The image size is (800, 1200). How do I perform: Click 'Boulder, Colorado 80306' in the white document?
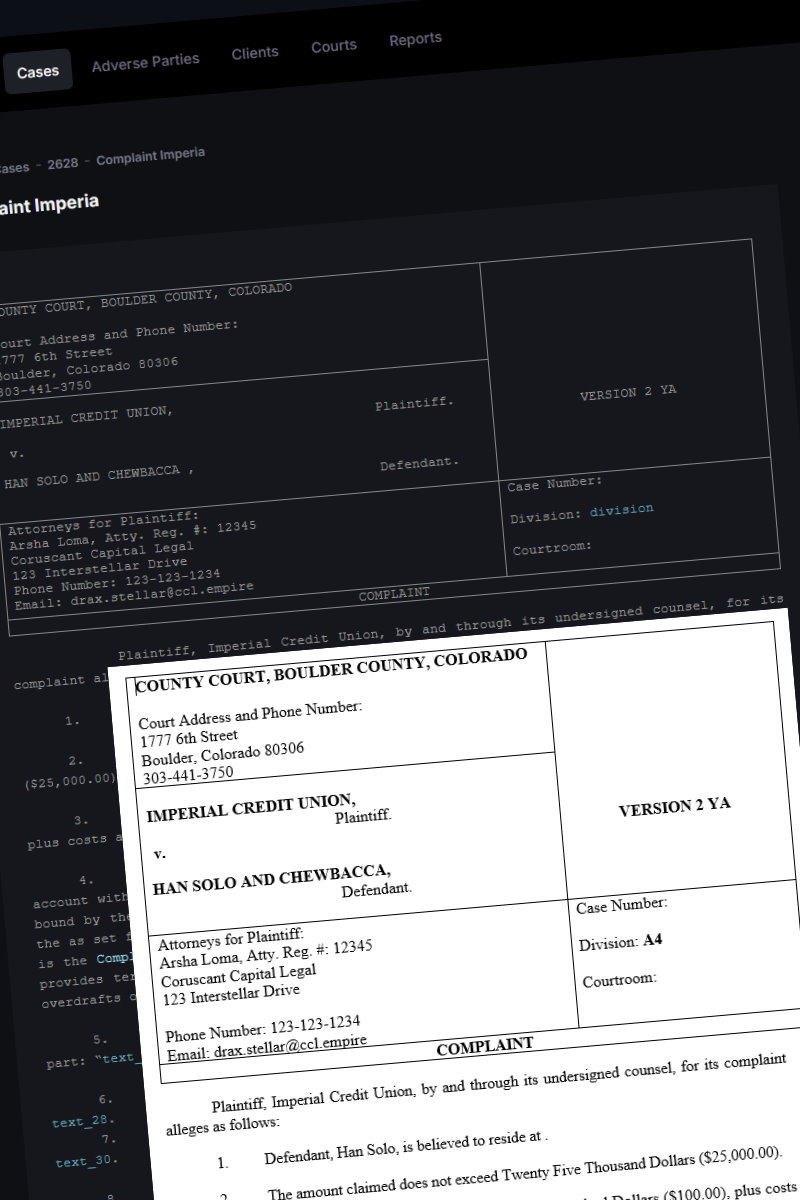click(223, 753)
